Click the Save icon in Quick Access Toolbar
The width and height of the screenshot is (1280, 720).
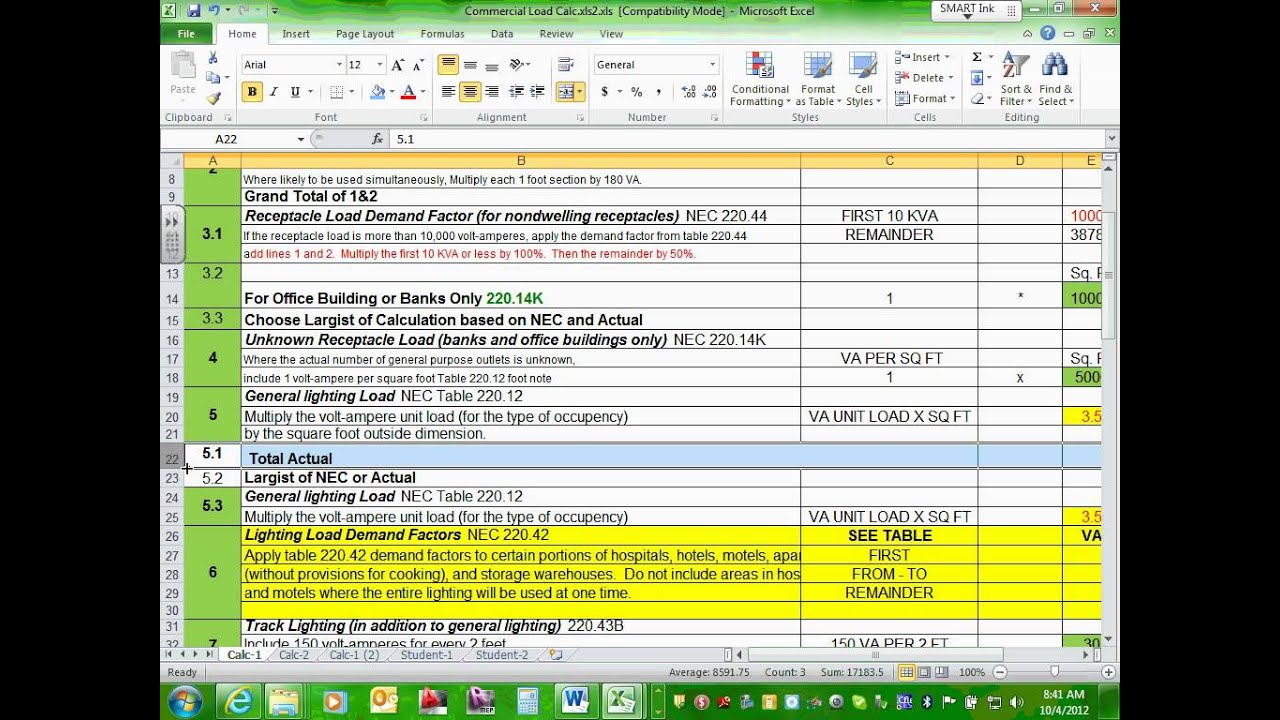[193, 10]
